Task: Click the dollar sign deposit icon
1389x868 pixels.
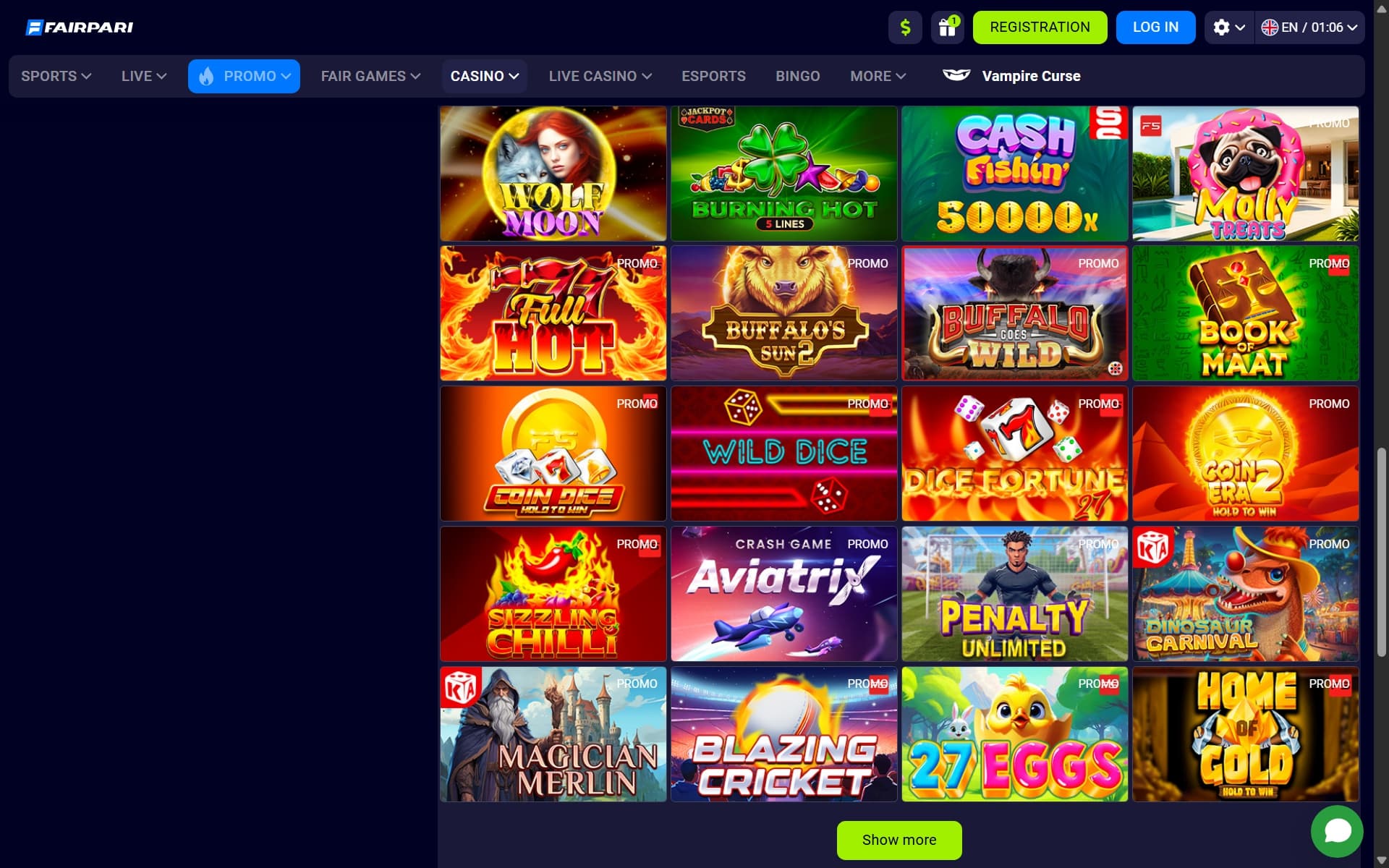Action: [905, 27]
